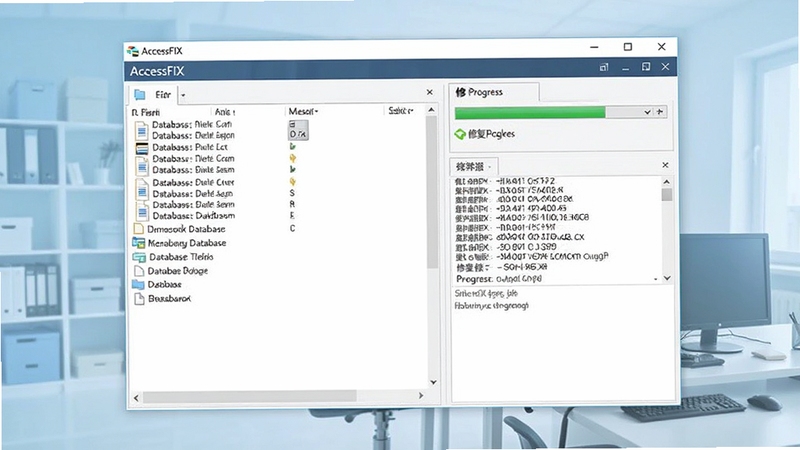
Task: Click the folder icon on the file tab
Action: (140, 95)
